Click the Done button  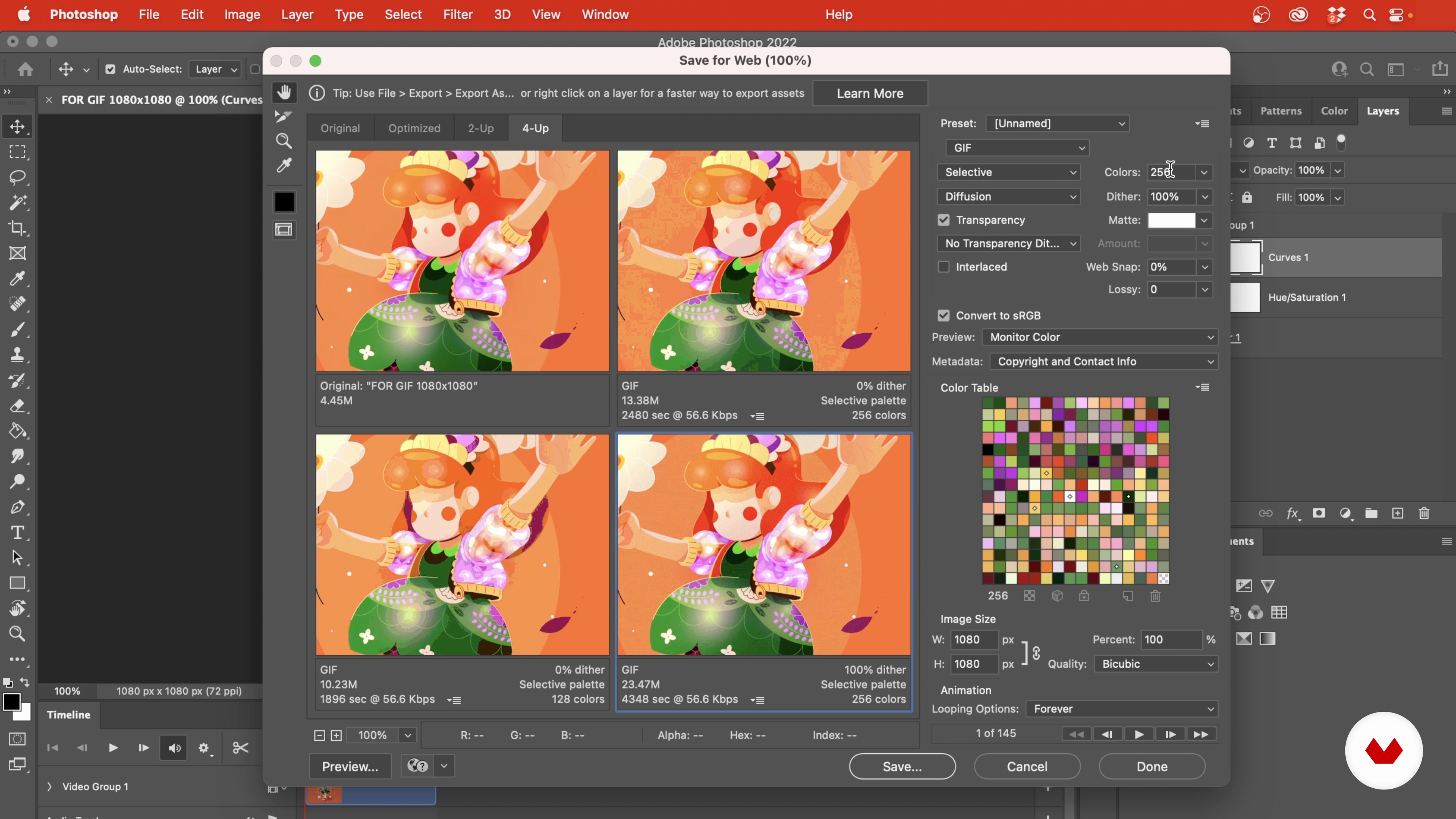coord(1152,766)
